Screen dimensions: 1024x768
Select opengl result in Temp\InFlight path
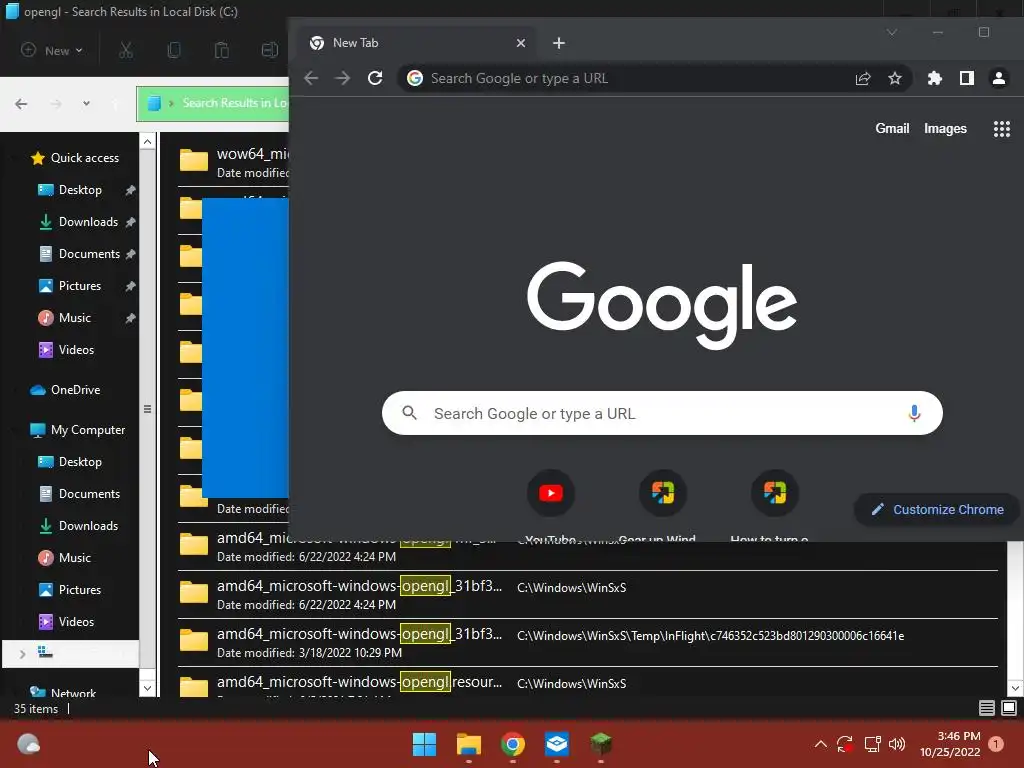(x=588, y=643)
